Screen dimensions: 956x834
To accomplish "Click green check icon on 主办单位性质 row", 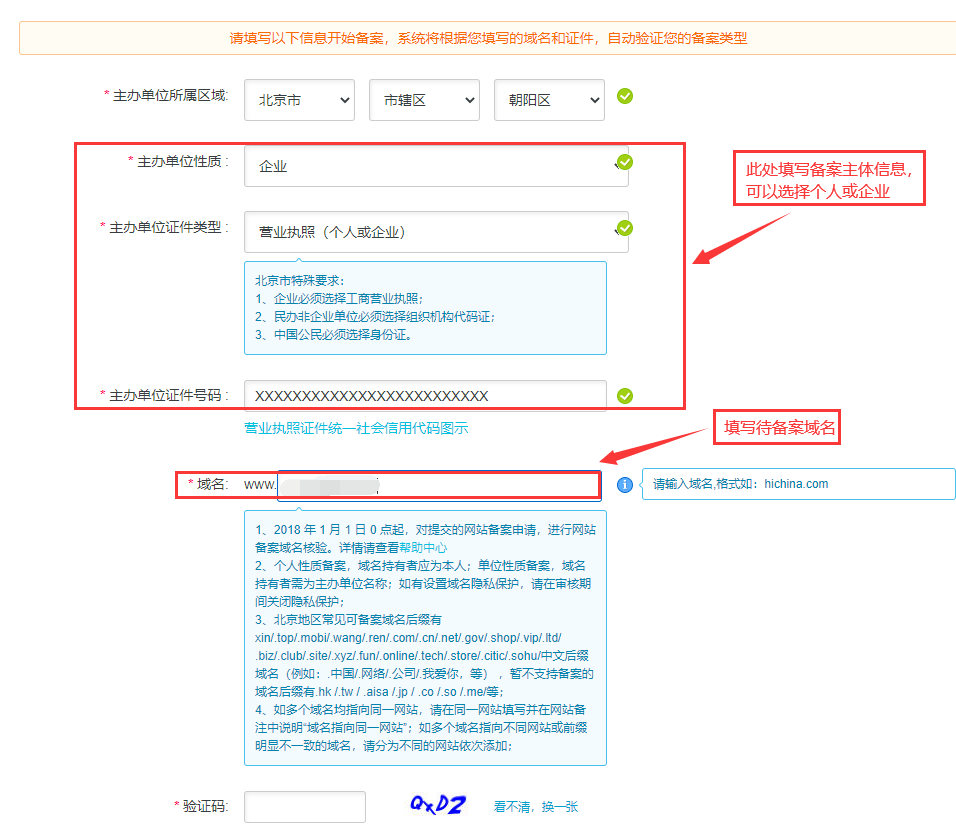I will pos(625,162).
